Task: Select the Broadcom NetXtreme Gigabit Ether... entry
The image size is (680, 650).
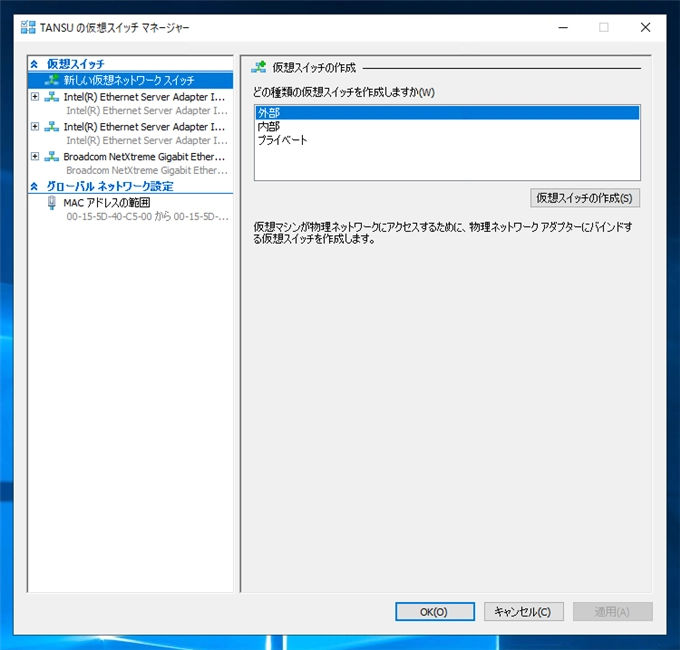Action: click(144, 157)
